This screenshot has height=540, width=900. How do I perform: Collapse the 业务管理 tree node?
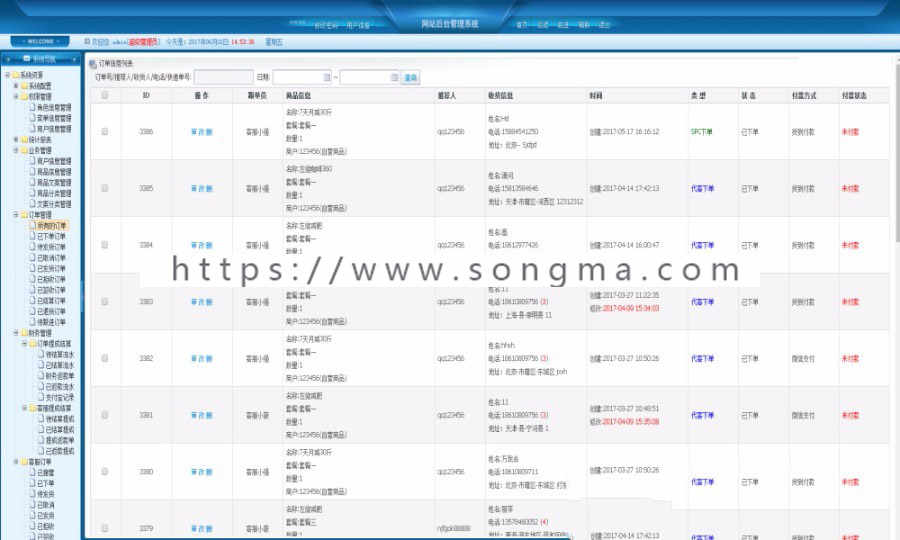pyautogui.click(x=16, y=150)
